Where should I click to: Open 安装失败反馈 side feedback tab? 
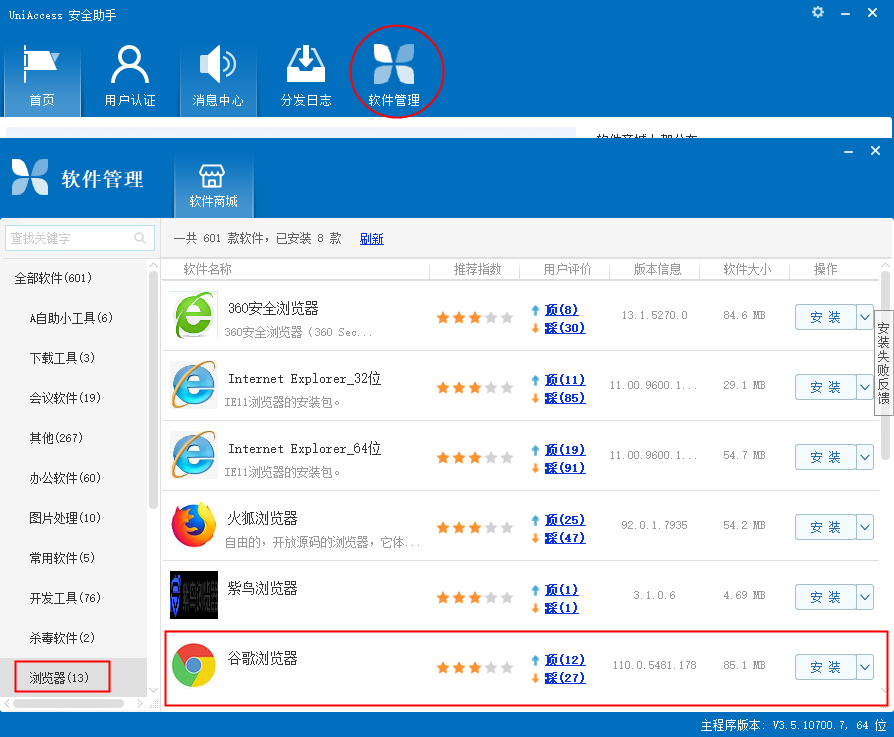pyautogui.click(x=883, y=362)
